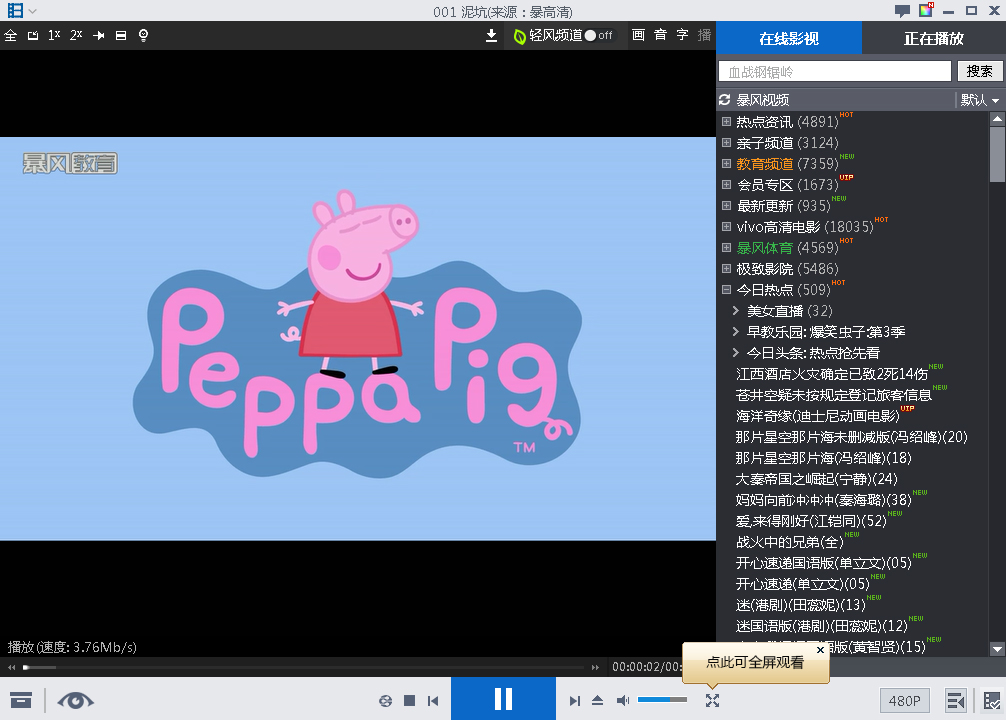This screenshot has width=1006, height=720.
Task: Click the eject/open file icon
Action: pyautogui.click(x=598, y=701)
